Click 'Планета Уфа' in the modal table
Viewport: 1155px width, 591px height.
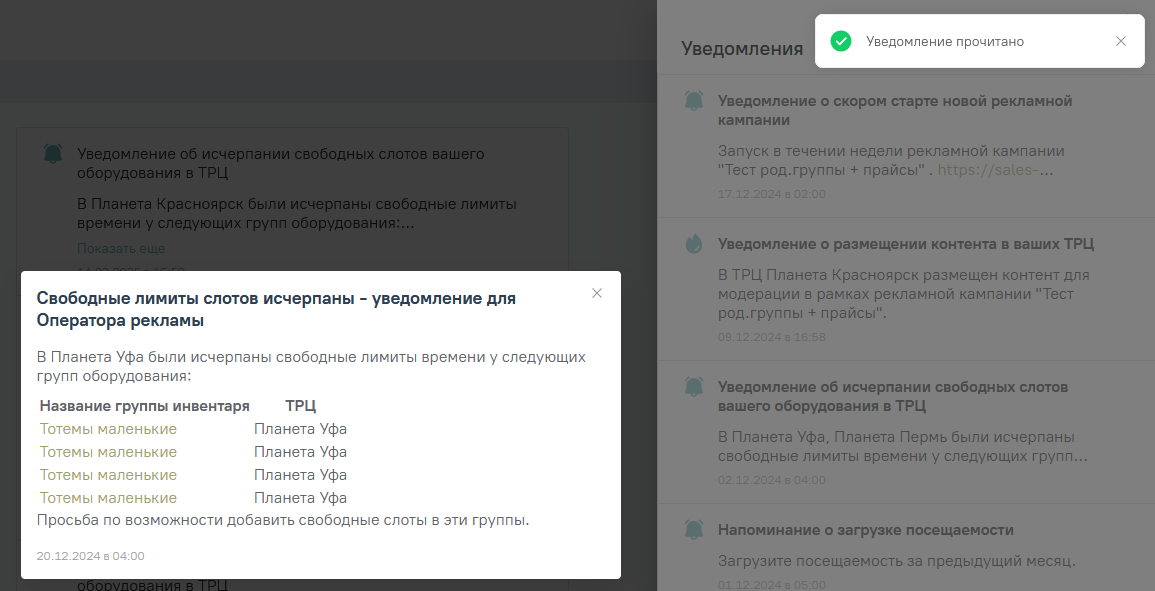[299, 428]
